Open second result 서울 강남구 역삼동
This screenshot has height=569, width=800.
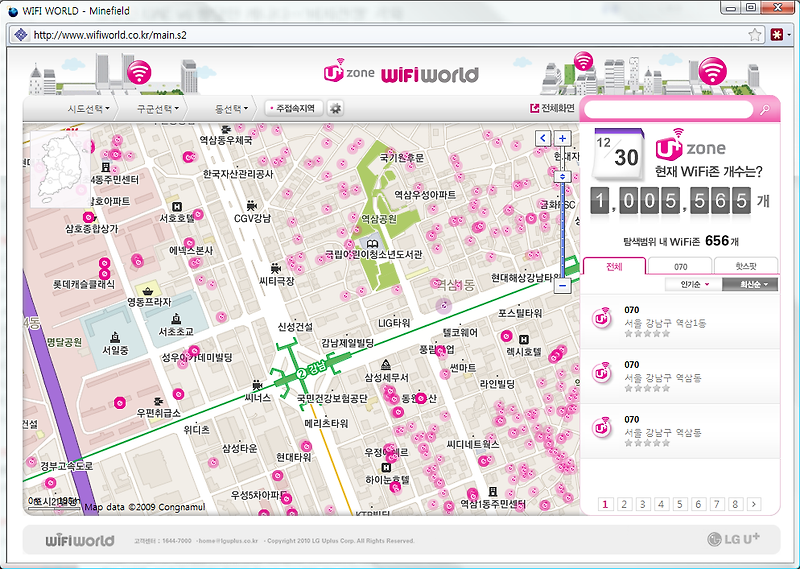click(x=680, y=377)
